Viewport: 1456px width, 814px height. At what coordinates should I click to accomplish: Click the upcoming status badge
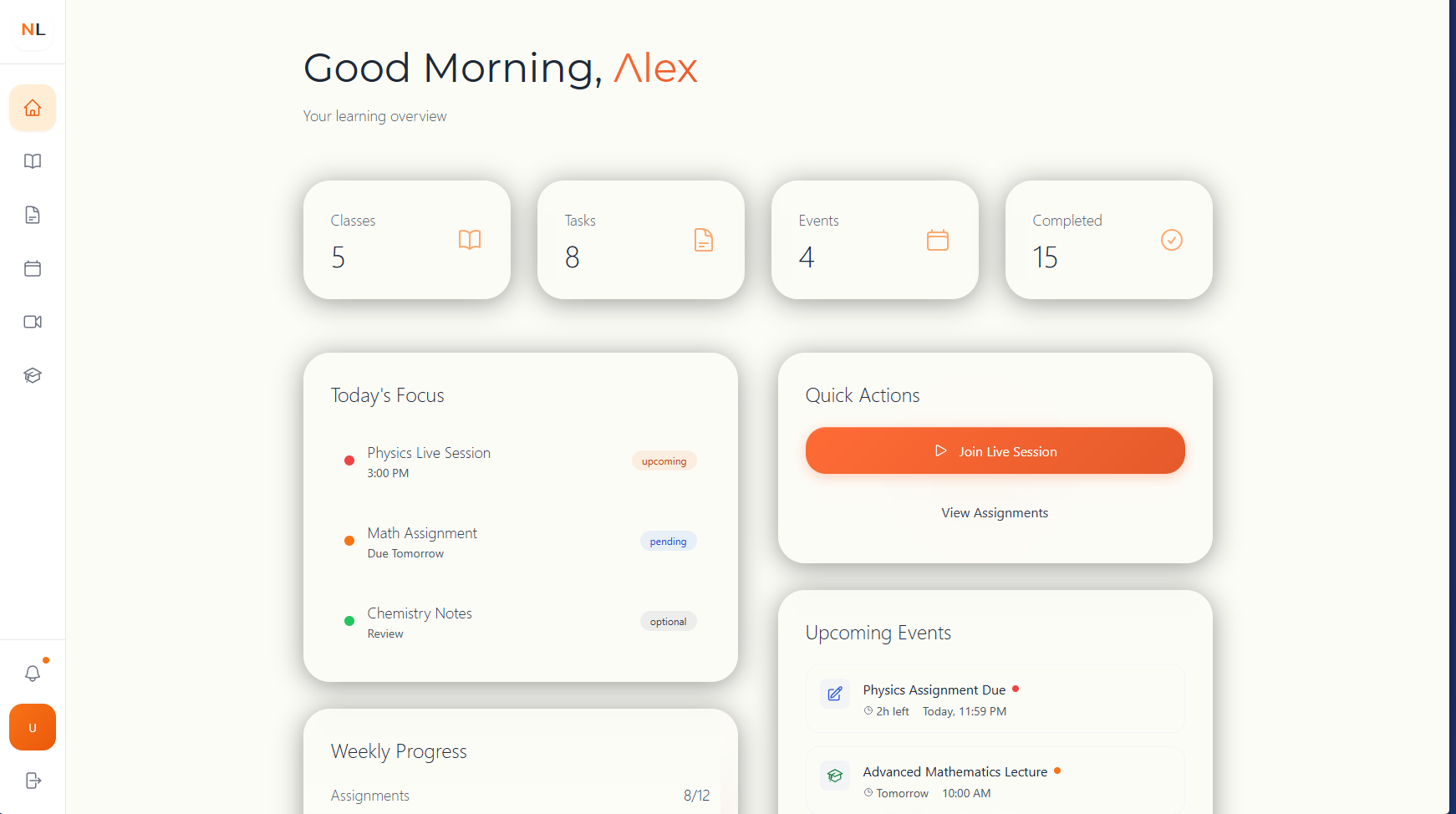[x=664, y=461]
